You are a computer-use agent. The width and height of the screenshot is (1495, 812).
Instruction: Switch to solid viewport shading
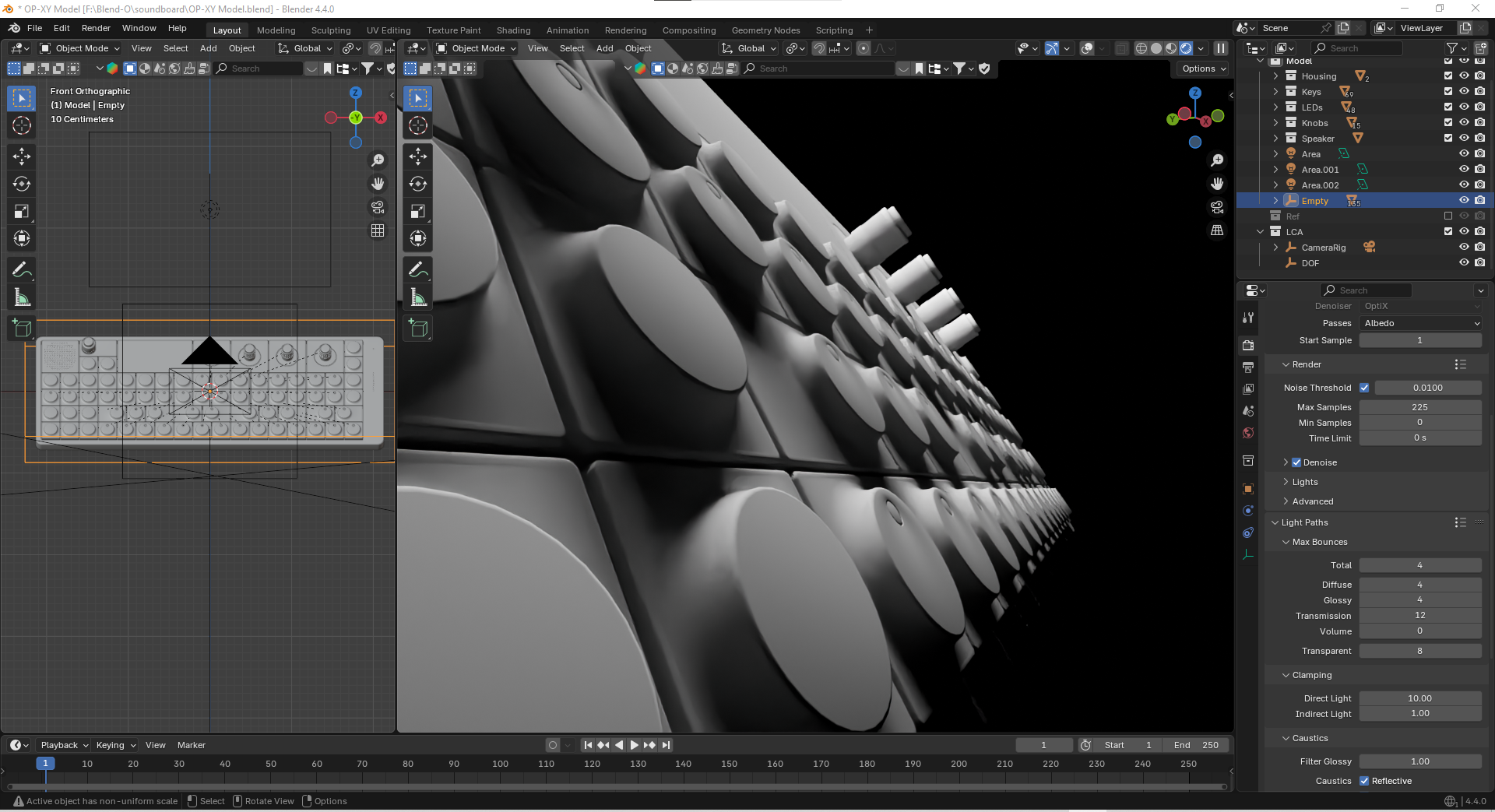click(1156, 48)
